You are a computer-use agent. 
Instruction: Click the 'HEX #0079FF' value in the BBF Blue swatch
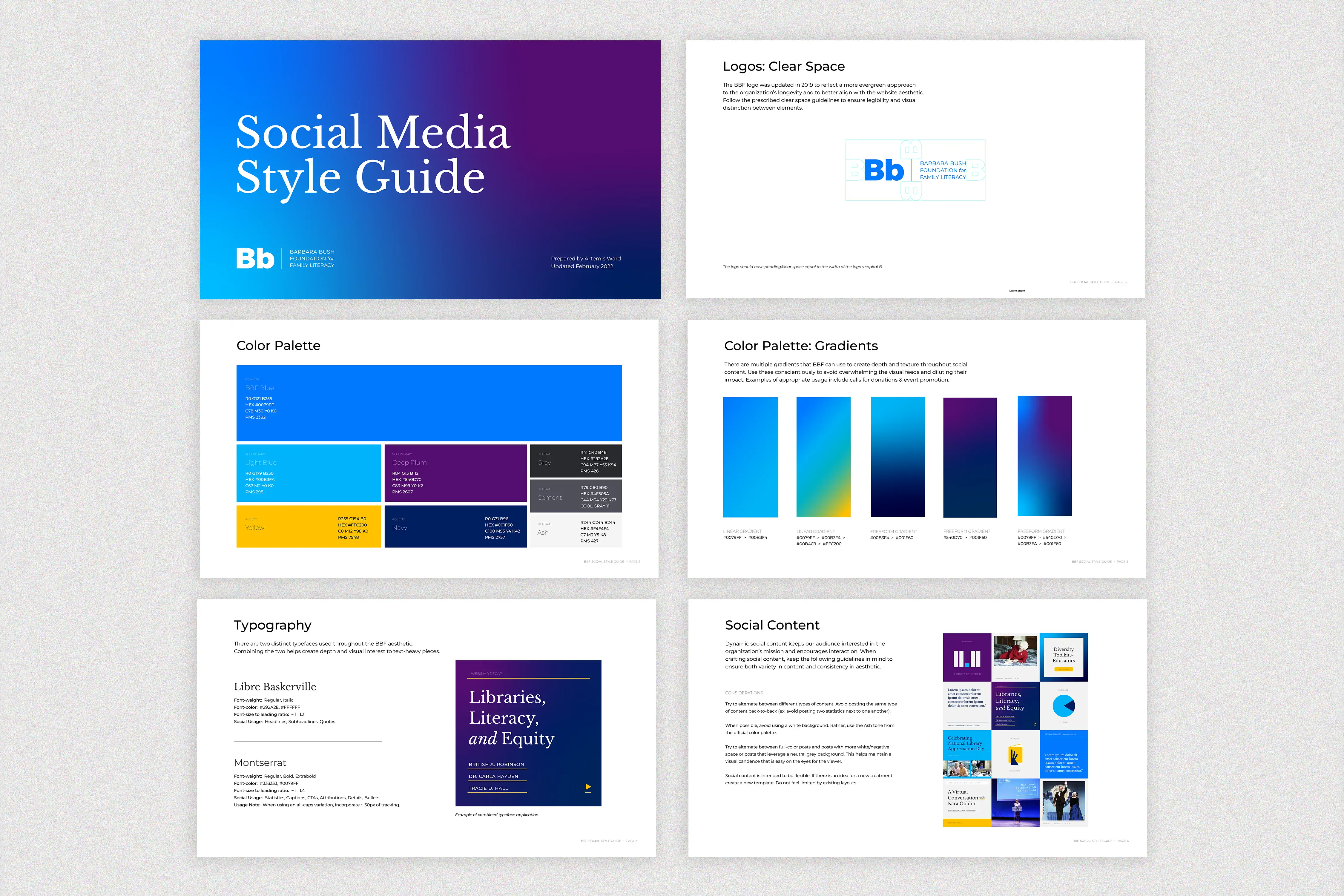pyautogui.click(x=260, y=405)
